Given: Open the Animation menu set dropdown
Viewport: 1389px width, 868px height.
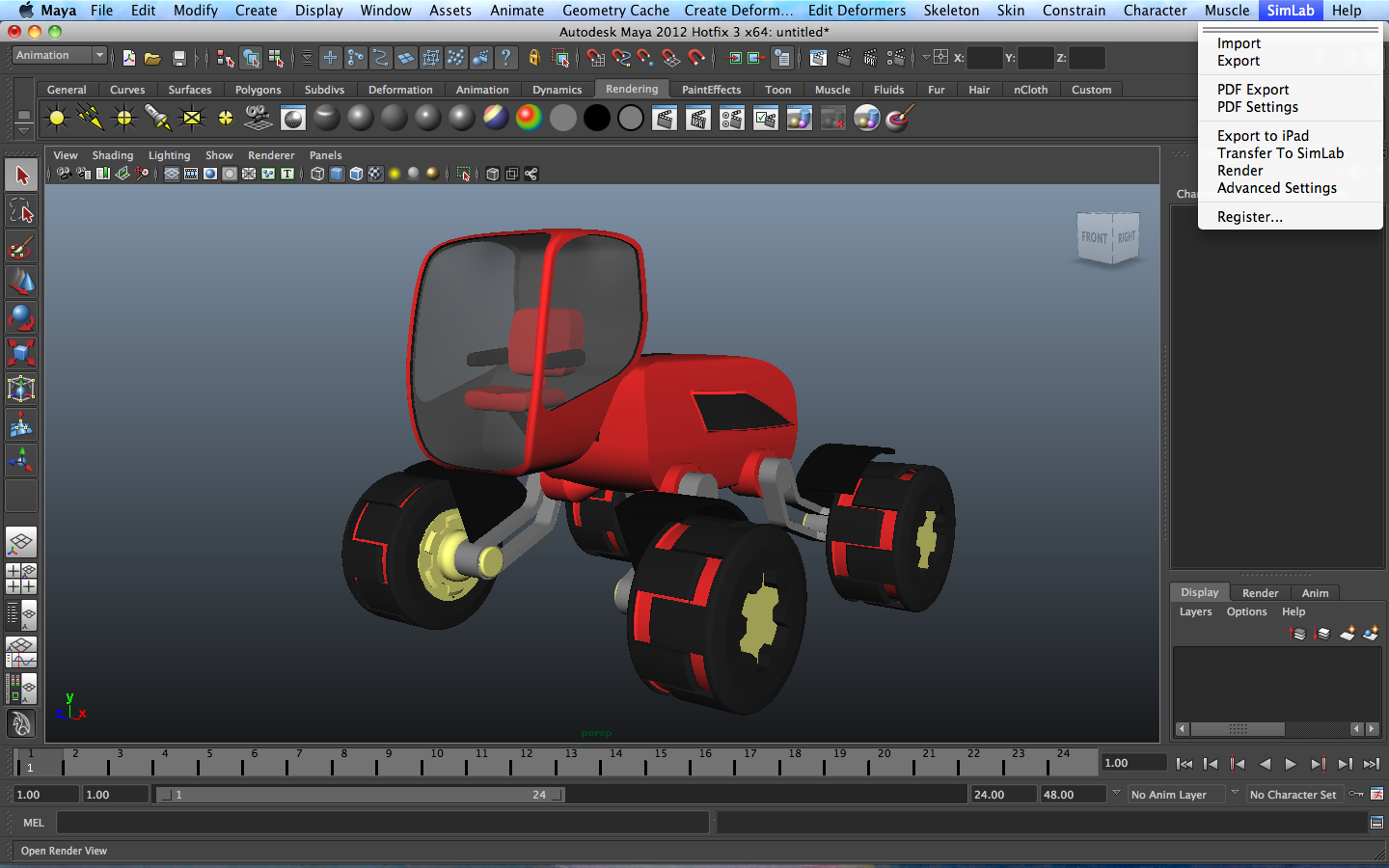Looking at the screenshot, I should [60, 56].
